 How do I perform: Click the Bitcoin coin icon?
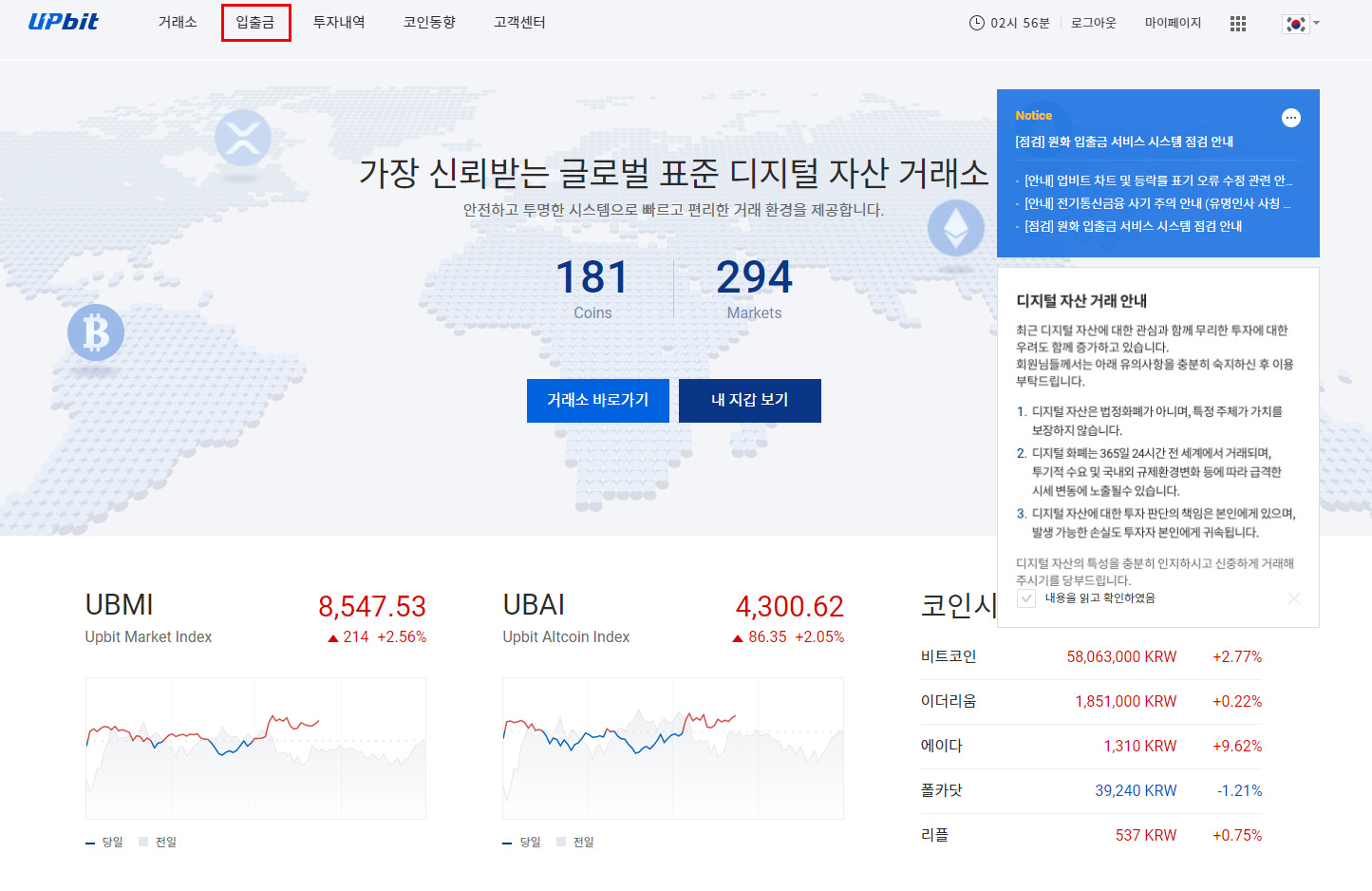[x=96, y=332]
